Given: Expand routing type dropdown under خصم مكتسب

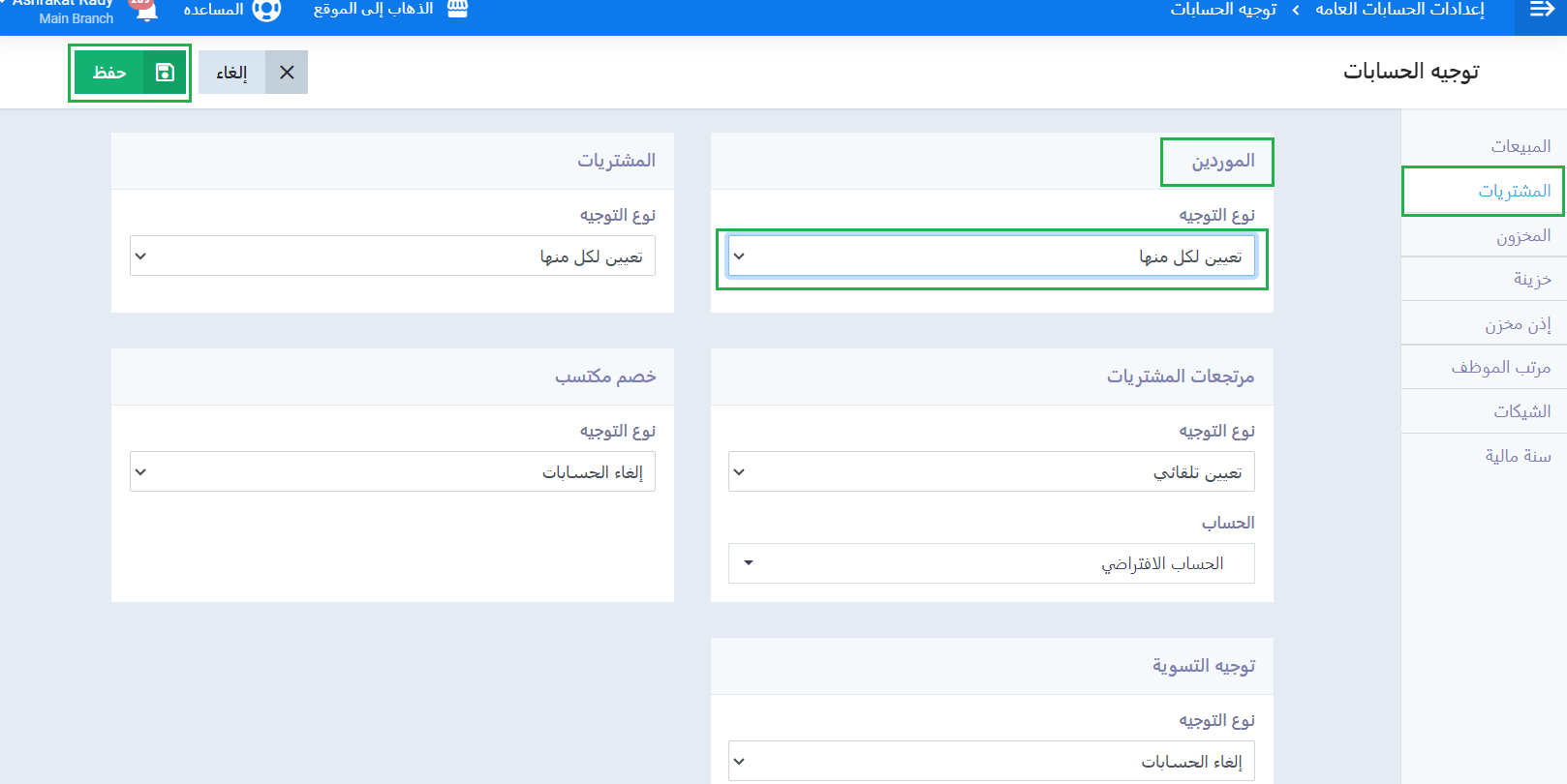Looking at the screenshot, I should tap(392, 472).
